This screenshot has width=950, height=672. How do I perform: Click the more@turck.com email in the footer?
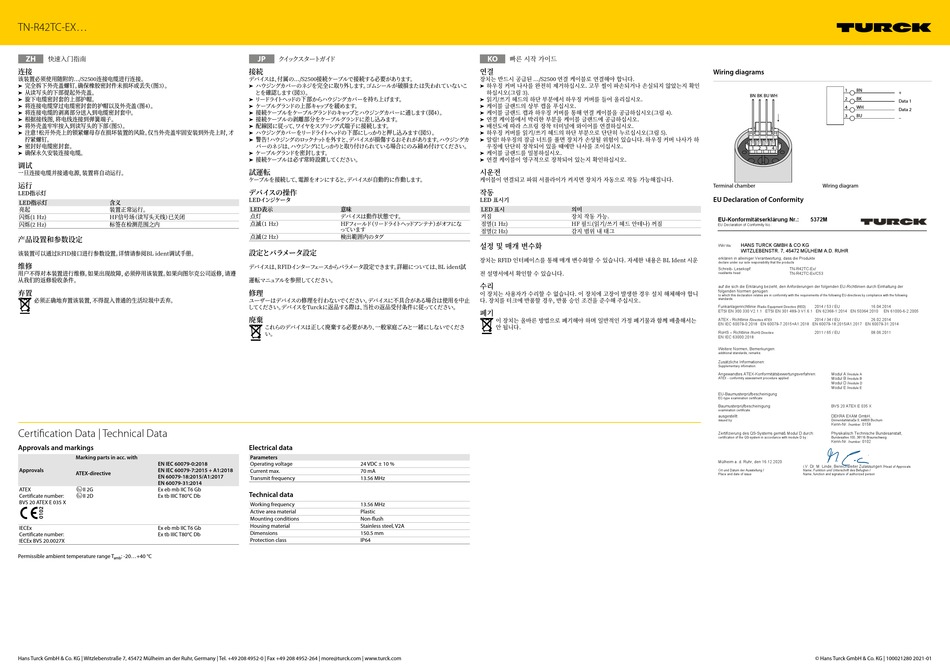(x=341, y=658)
